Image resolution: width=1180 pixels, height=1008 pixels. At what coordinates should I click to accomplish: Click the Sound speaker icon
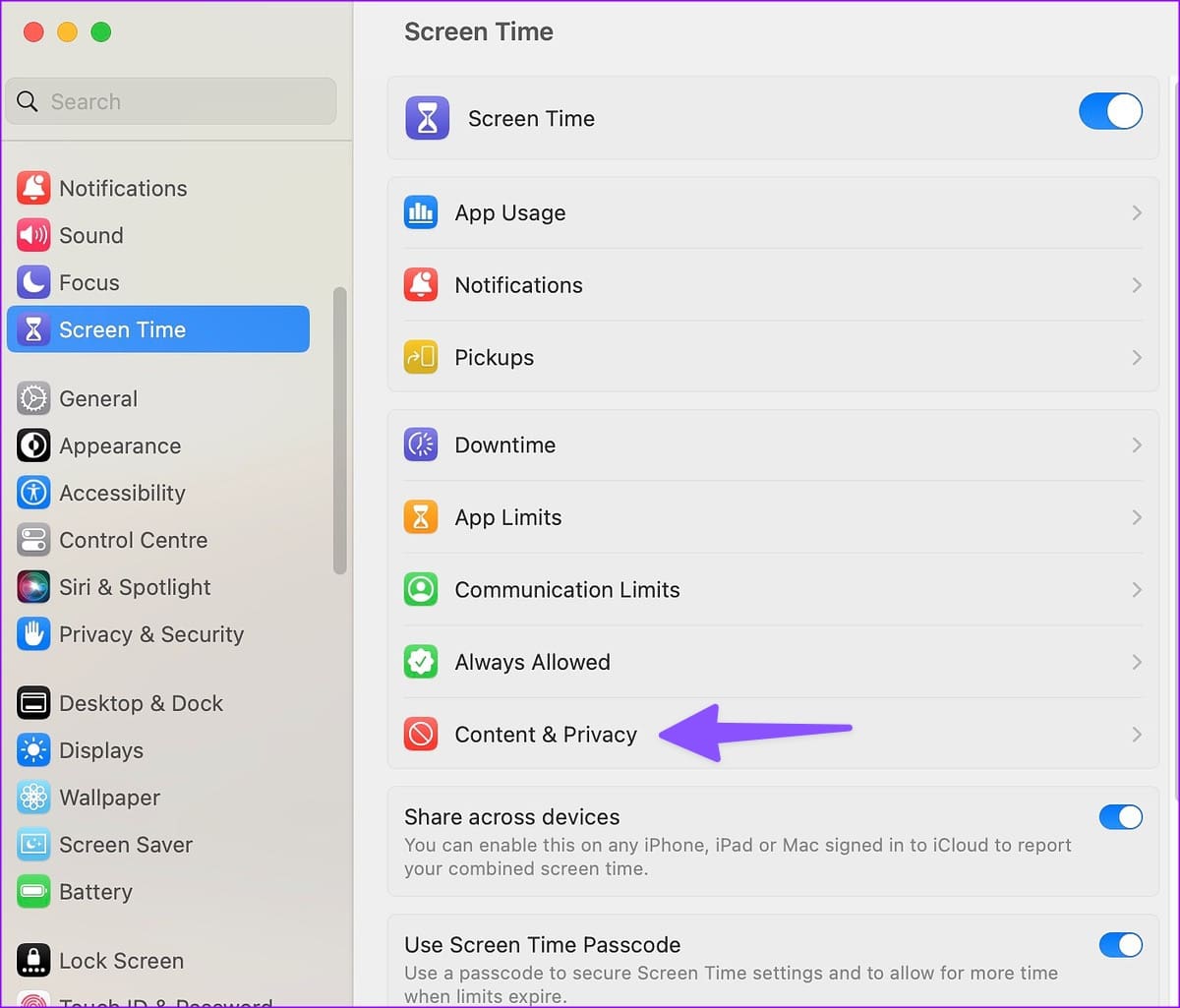(33, 235)
